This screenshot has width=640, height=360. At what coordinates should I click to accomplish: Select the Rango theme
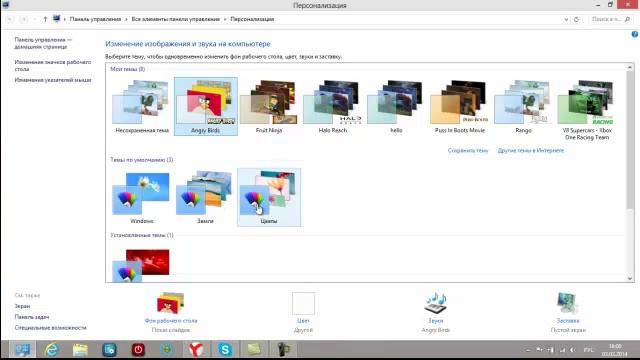[523, 106]
